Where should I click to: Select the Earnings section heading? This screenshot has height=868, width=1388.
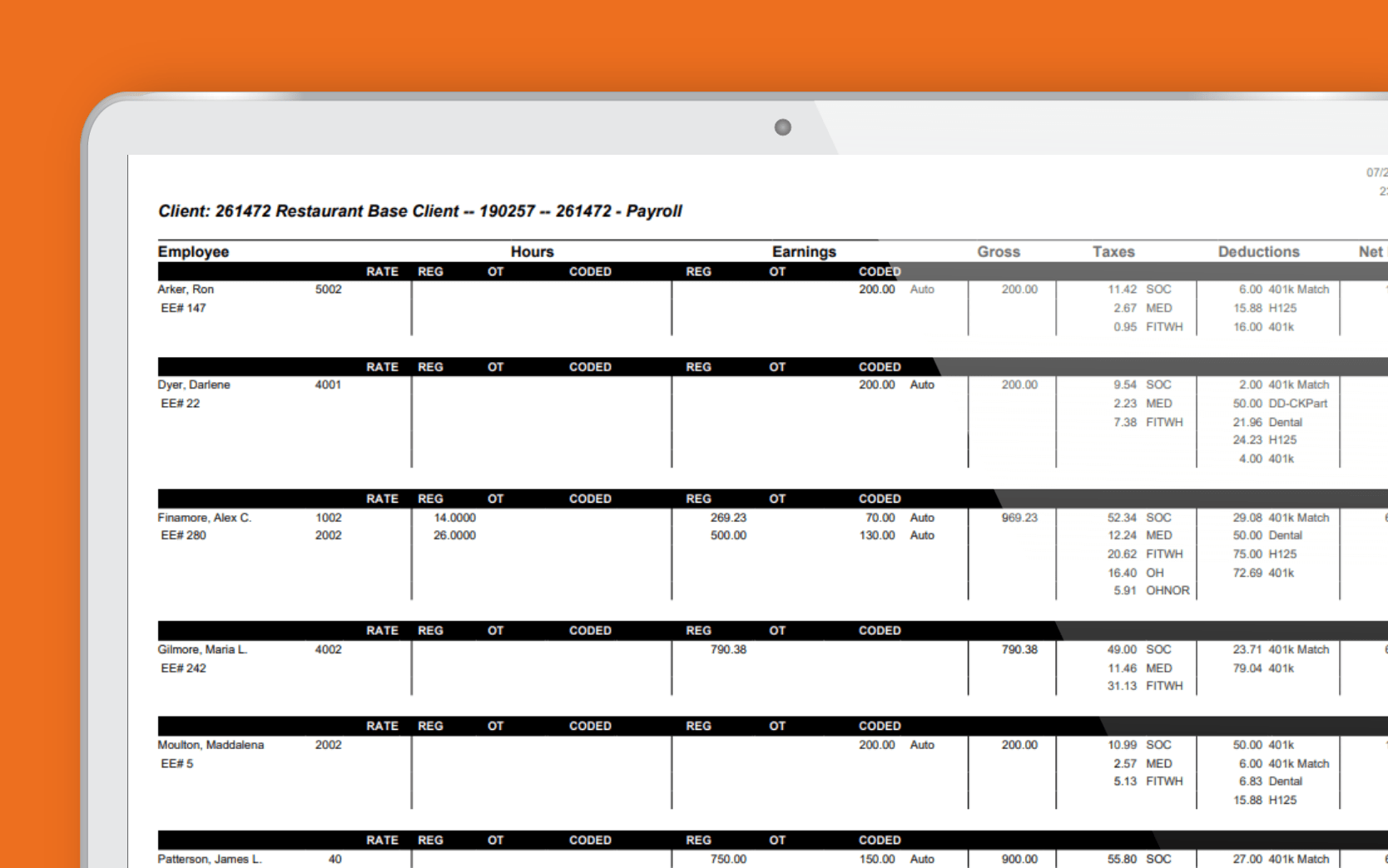[804, 251]
